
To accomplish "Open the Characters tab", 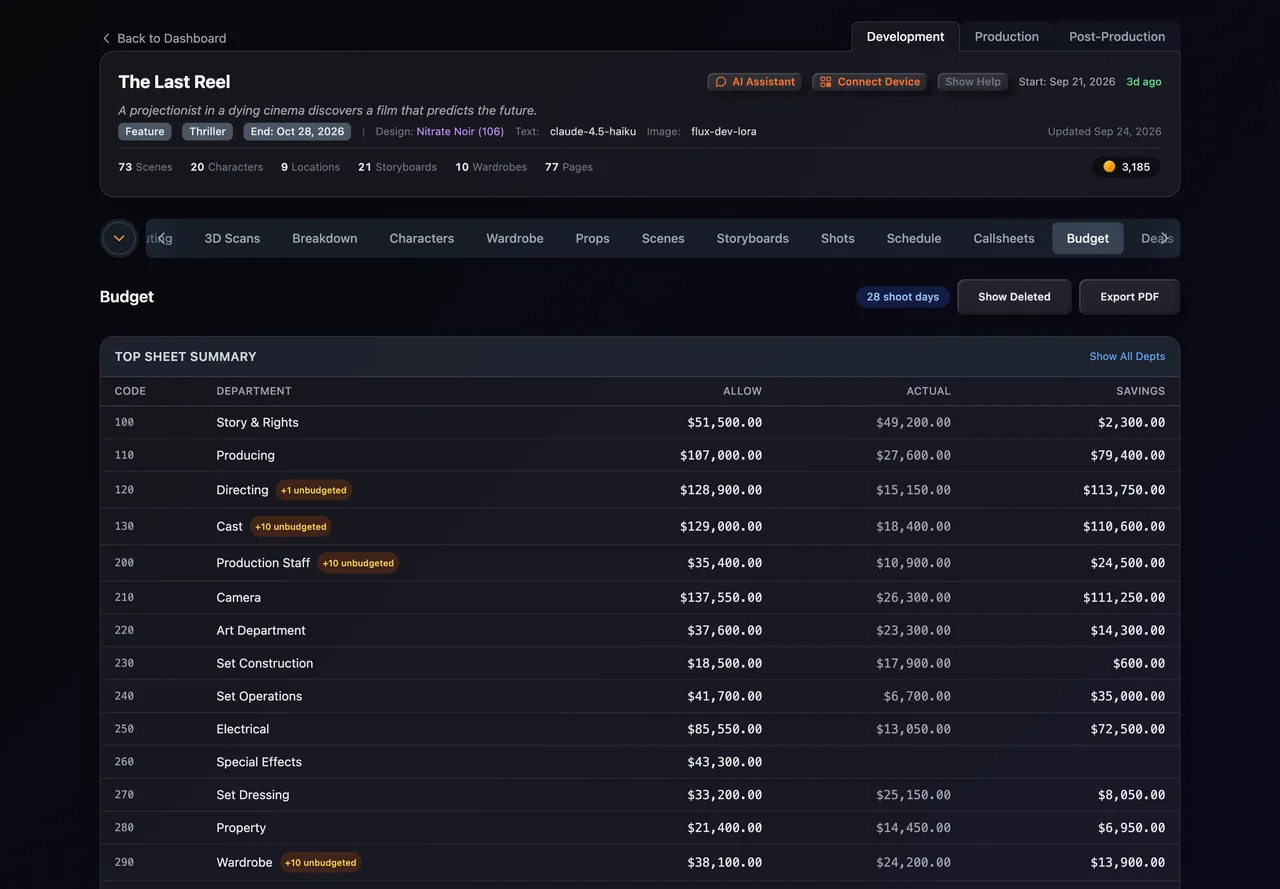I will click(422, 238).
